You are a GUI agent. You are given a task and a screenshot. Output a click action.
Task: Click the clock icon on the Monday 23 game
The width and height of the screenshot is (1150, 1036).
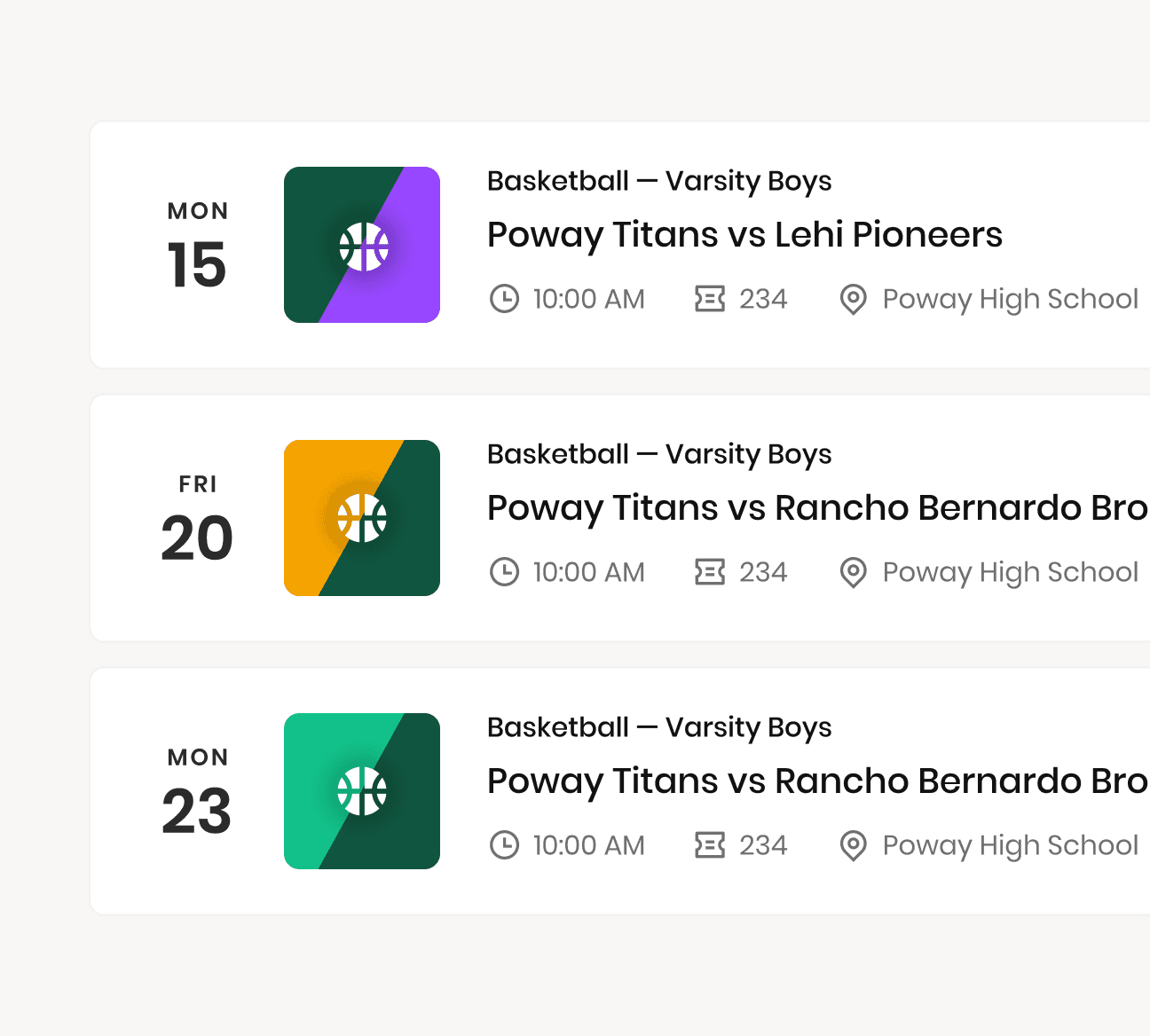504,845
